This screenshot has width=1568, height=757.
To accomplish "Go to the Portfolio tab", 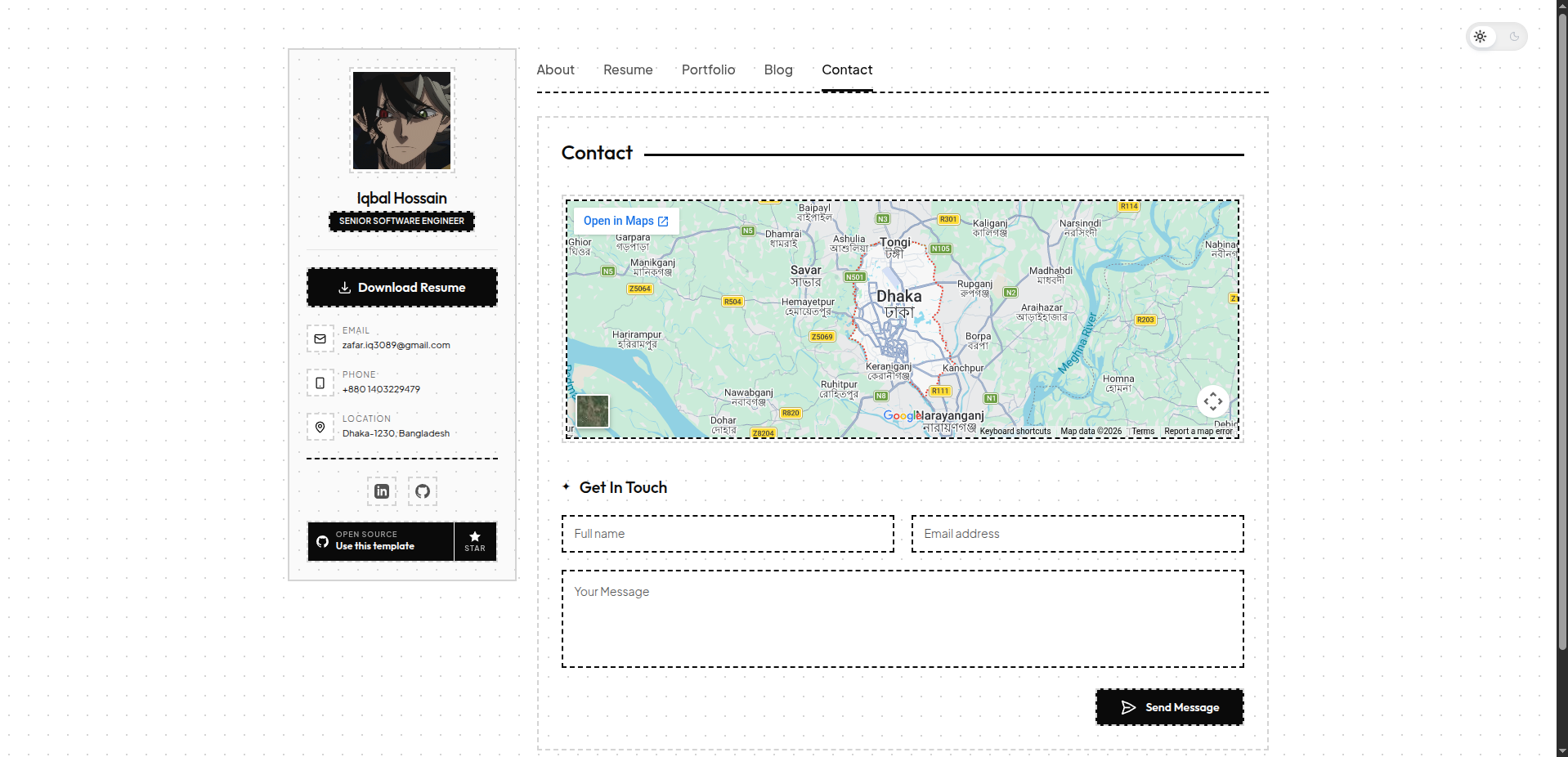I will click(708, 70).
